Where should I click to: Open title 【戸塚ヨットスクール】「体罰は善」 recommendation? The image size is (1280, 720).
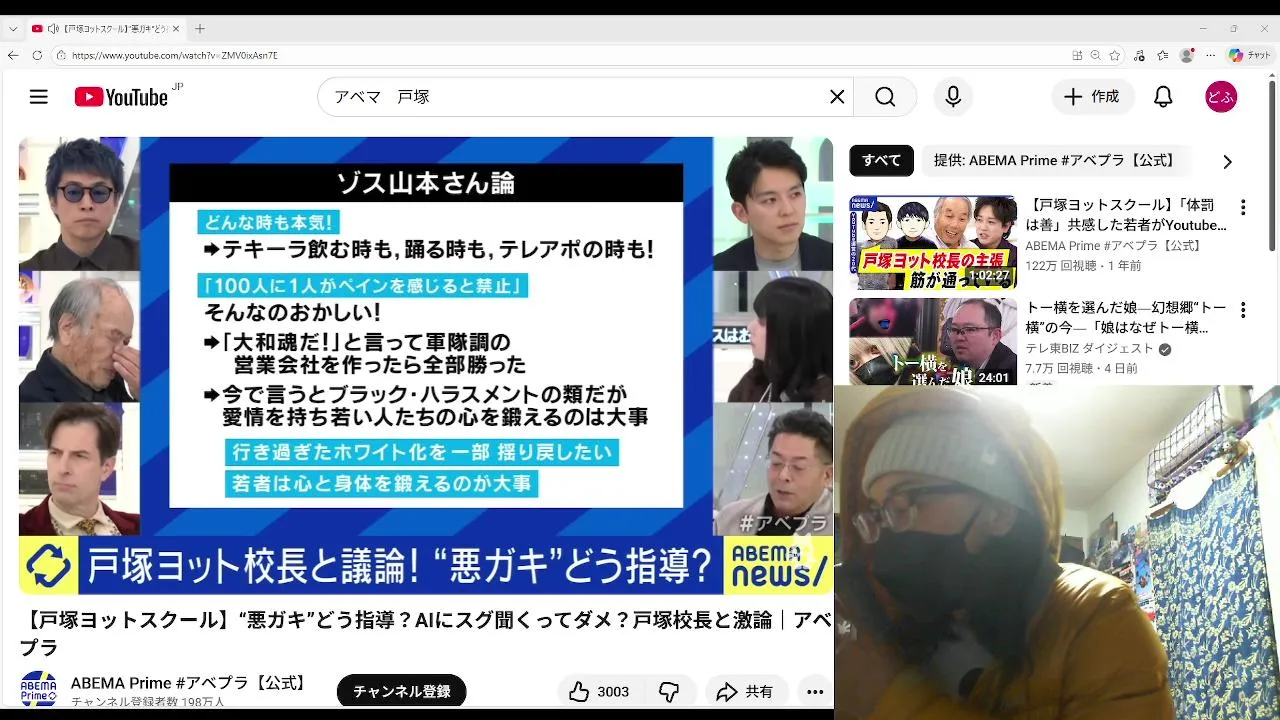tap(1126, 216)
